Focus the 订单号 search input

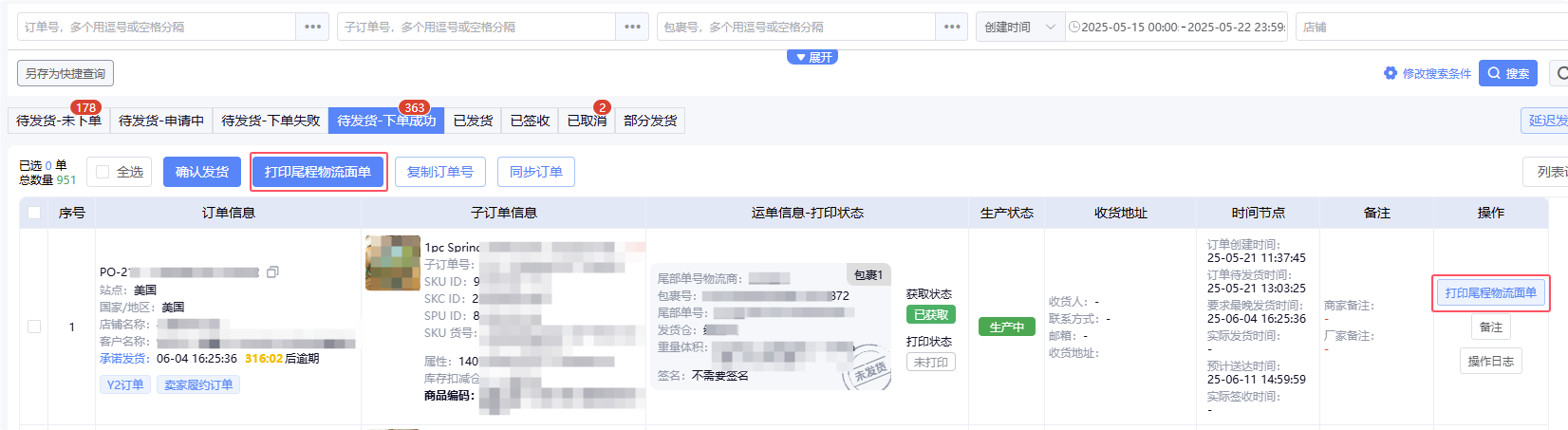[x=157, y=27]
